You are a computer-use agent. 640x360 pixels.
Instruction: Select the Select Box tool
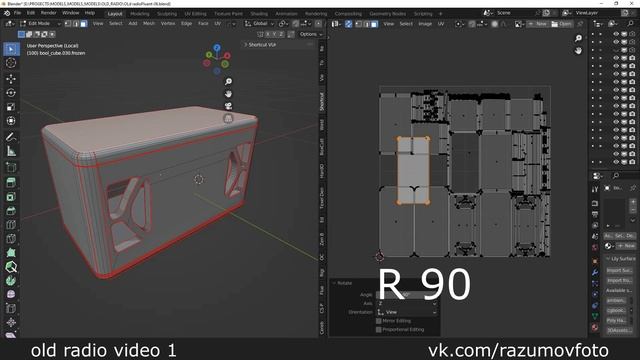(x=11, y=49)
